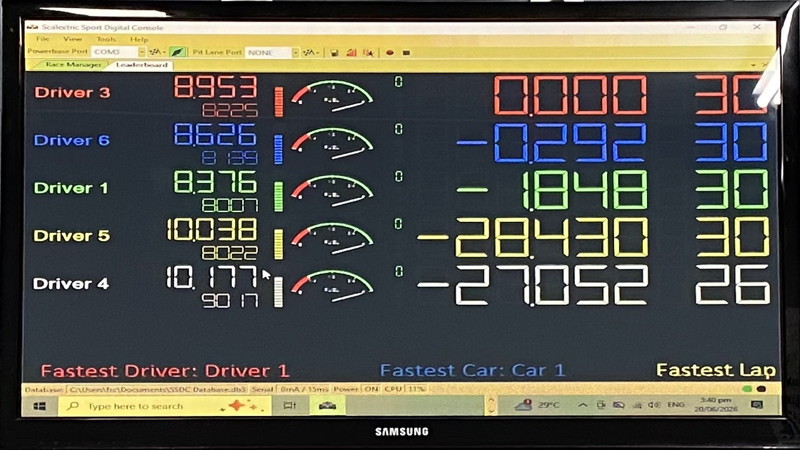Click the green status light in status bar
Viewport: 800px width, 450px height.
747,389
